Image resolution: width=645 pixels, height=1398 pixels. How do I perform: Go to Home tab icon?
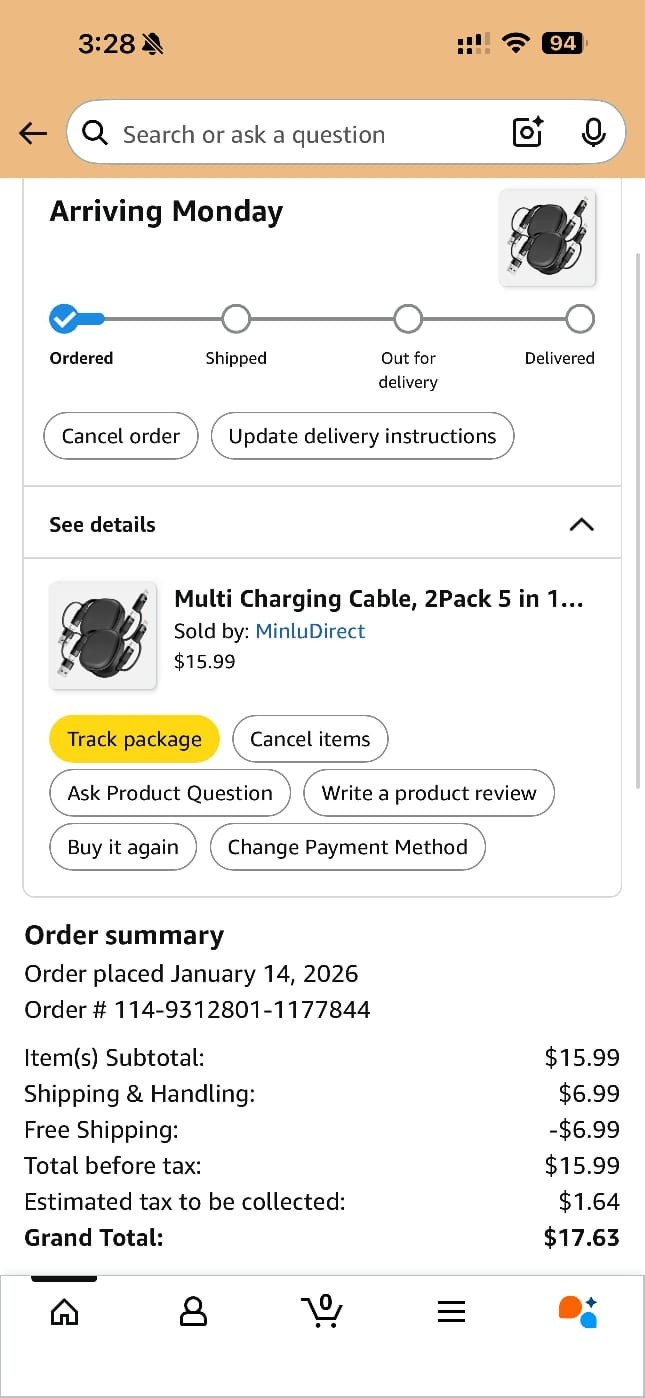(64, 1311)
